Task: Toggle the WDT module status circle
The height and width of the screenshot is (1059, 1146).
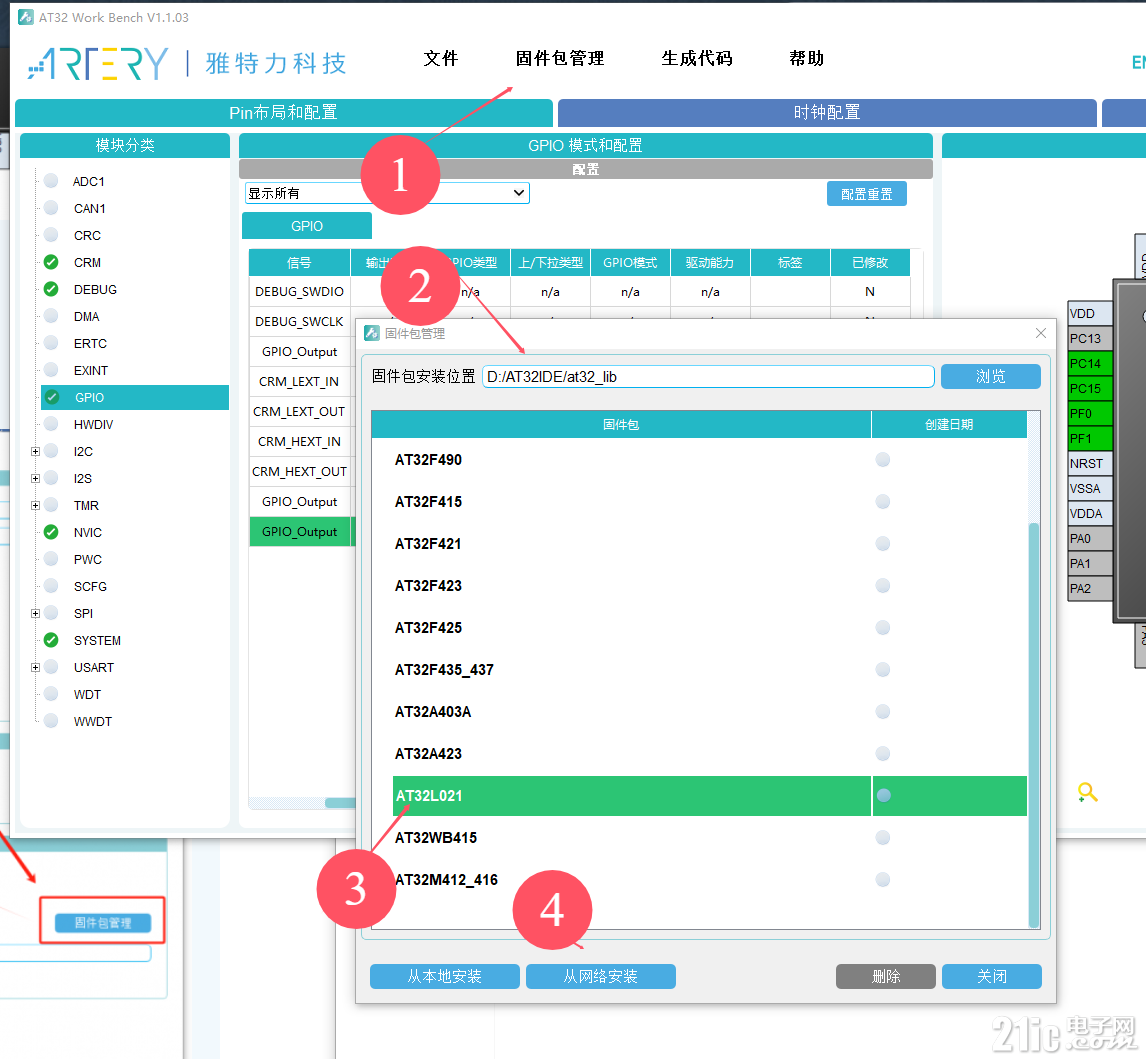Action: 51,694
